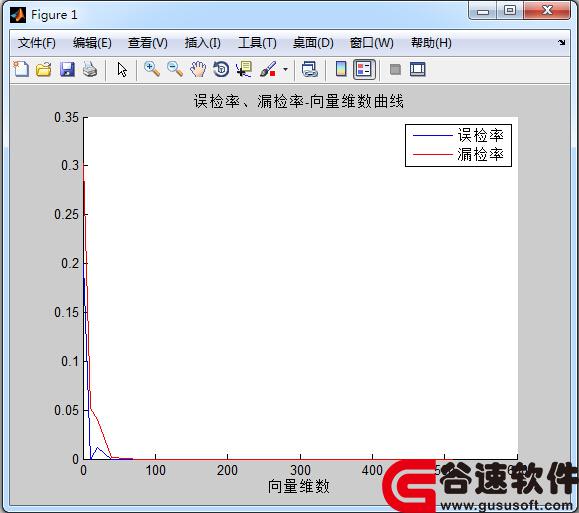Open the 文件(F) menu

[x=37, y=43]
